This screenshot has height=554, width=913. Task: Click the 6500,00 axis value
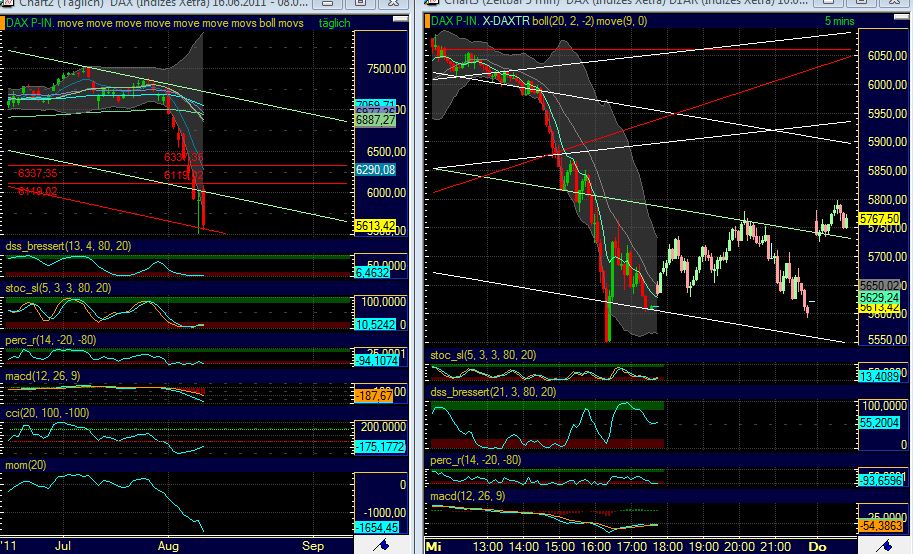point(386,151)
